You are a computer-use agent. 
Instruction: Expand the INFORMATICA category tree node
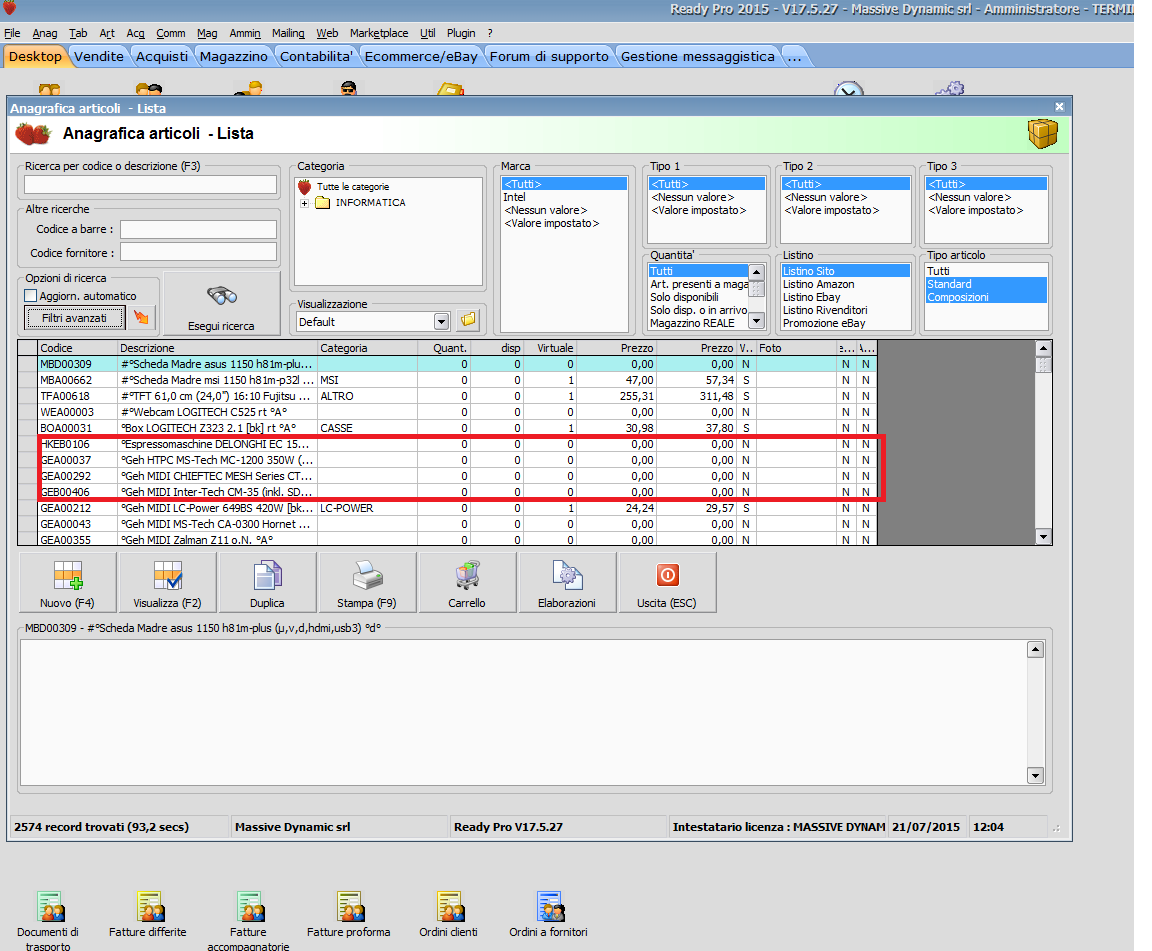point(304,203)
